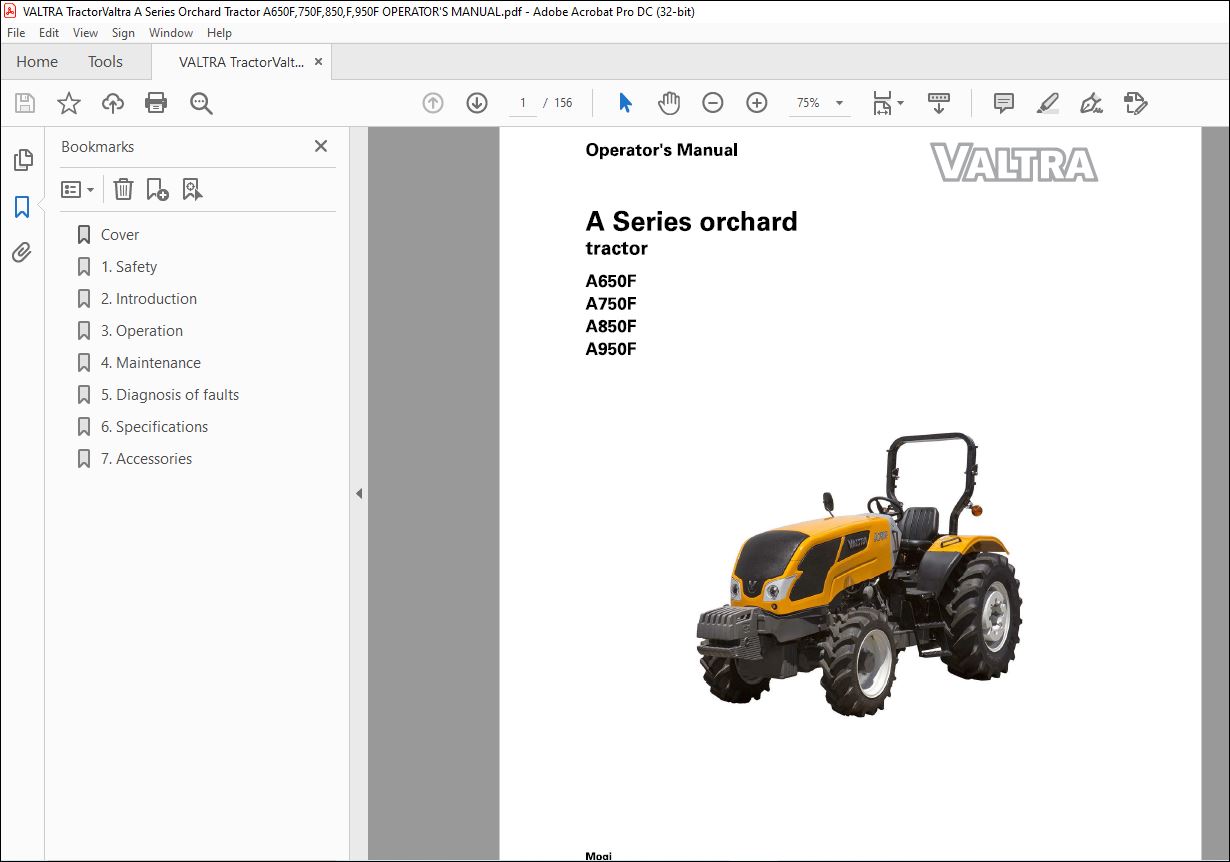Open Page Thumbnails panel icon
1230x862 pixels.
[22, 160]
